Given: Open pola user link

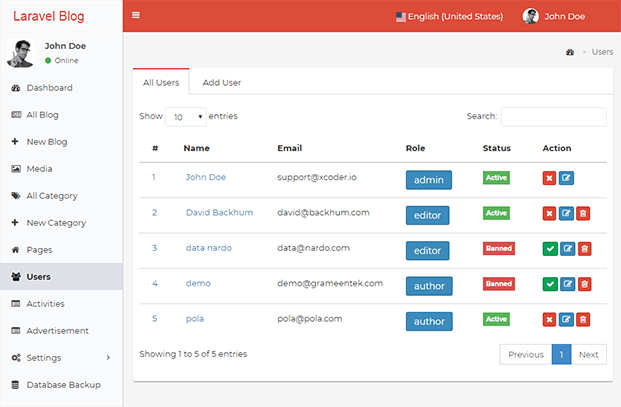Looking at the screenshot, I should [195, 319].
